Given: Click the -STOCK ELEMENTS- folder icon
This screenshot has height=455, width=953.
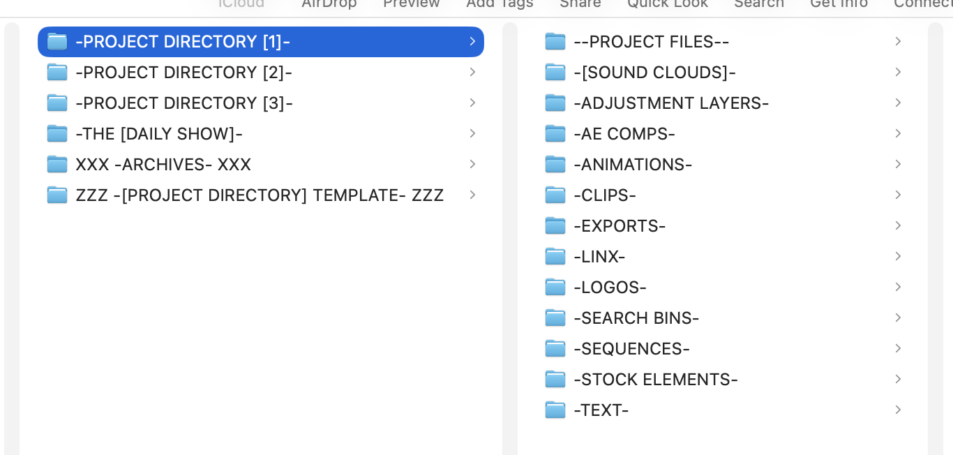Looking at the screenshot, I should (555, 380).
